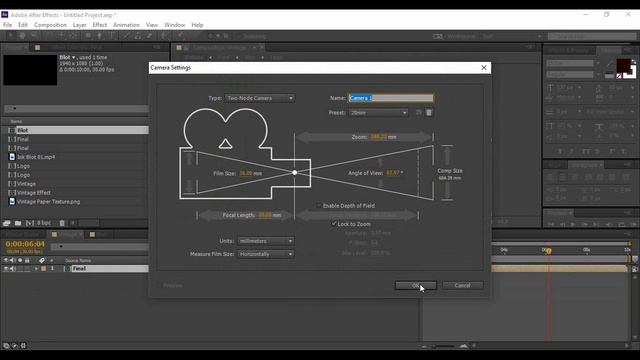Click the current time 0:00:06:04 display
Image resolution: width=640 pixels, height=360 pixels.
coord(25,244)
